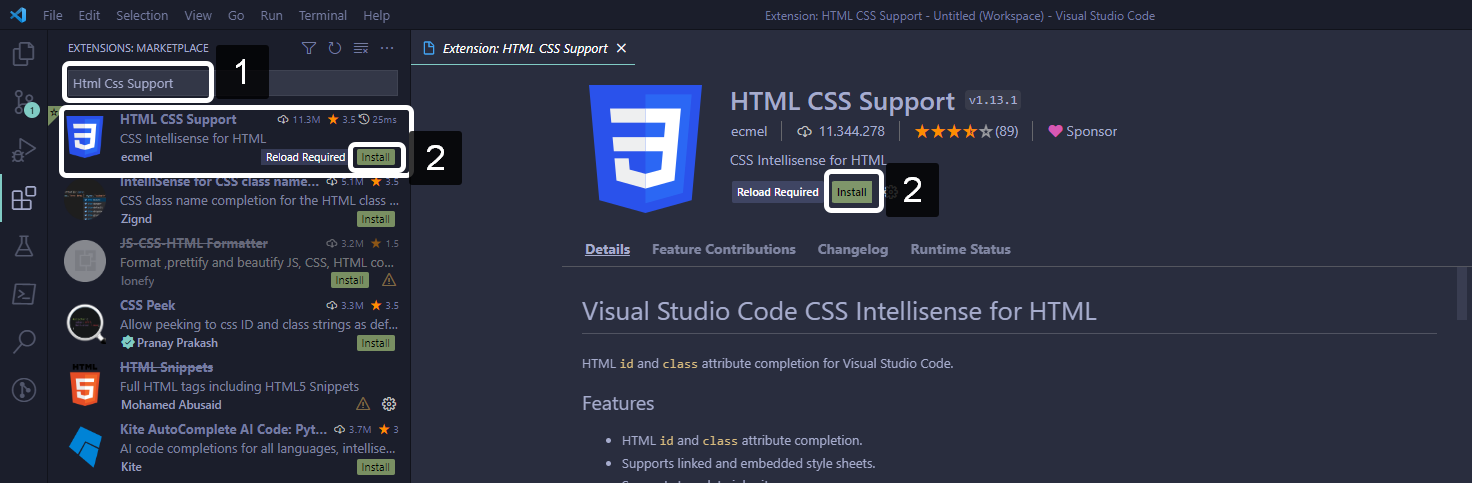Click Install on HTML CSS Support list row
The image size is (1472, 483).
(x=376, y=157)
